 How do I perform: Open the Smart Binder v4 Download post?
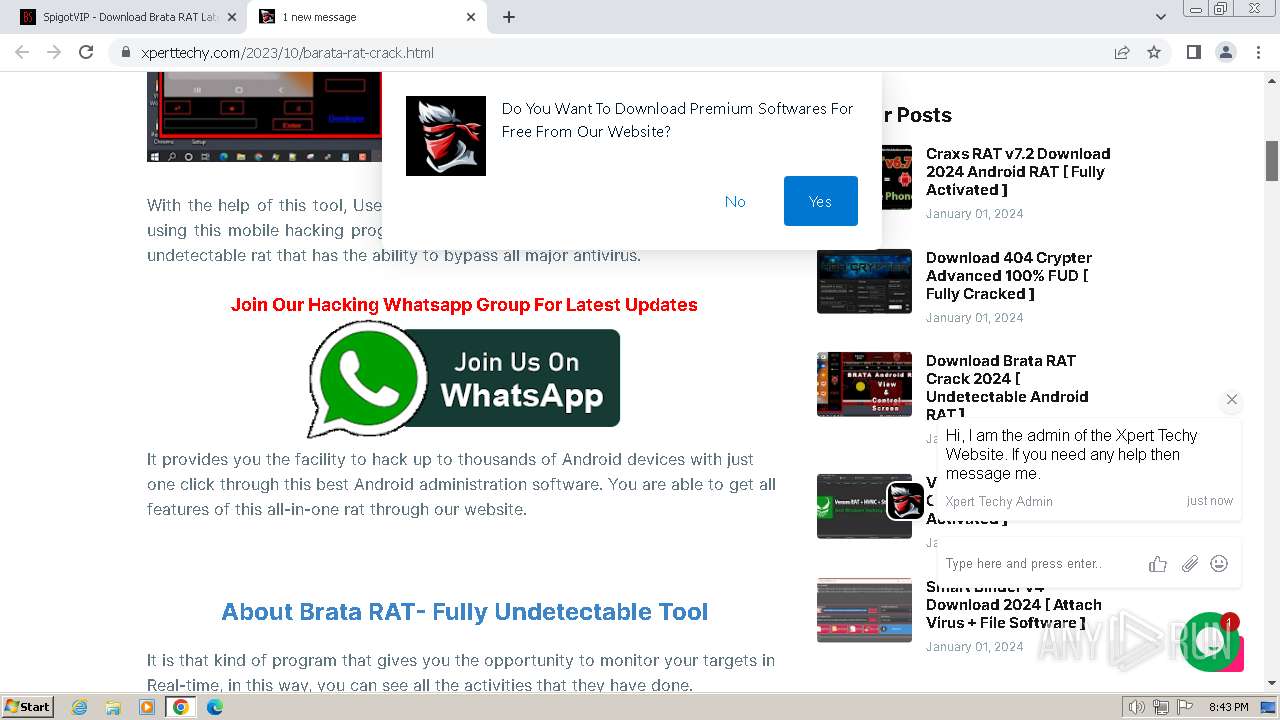(x=1014, y=605)
